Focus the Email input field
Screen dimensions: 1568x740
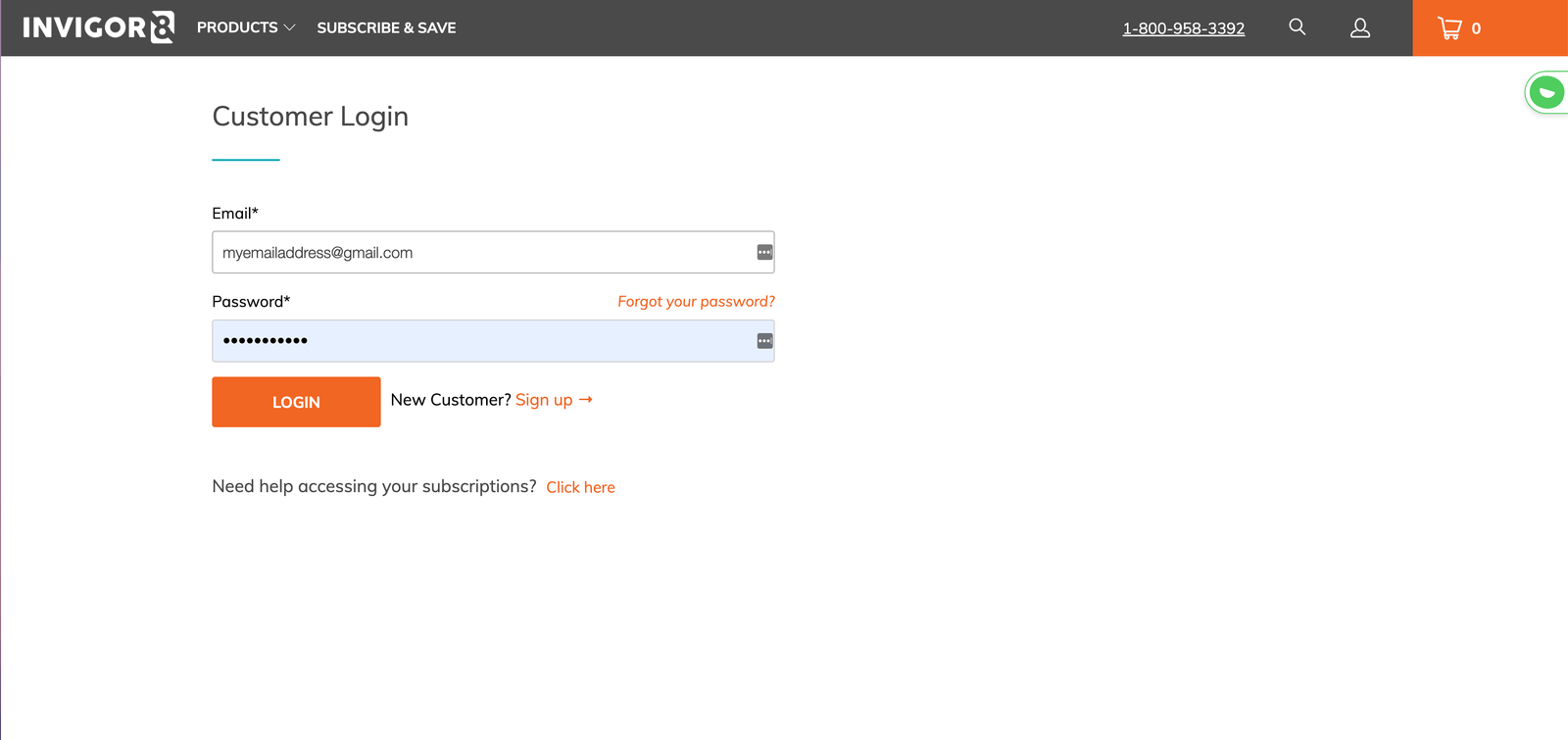coord(480,253)
